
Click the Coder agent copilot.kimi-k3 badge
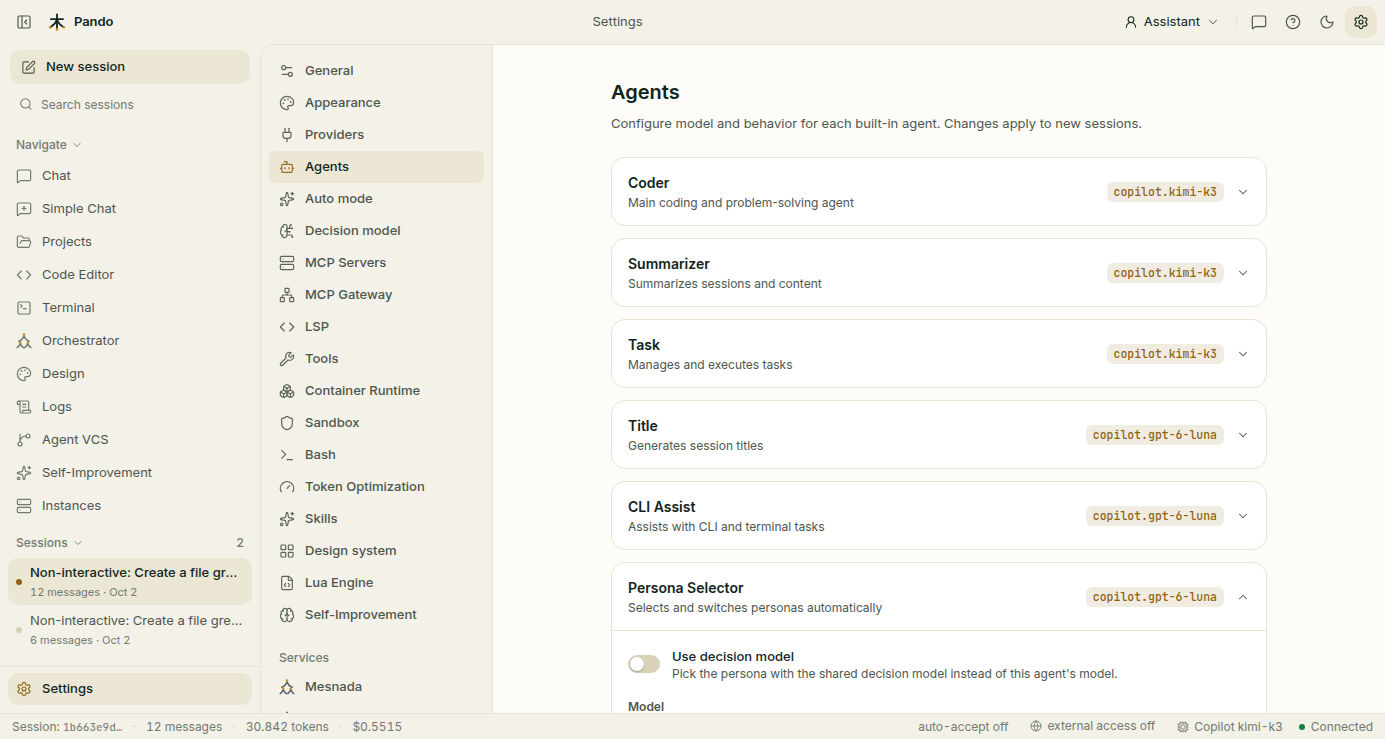tap(1165, 192)
